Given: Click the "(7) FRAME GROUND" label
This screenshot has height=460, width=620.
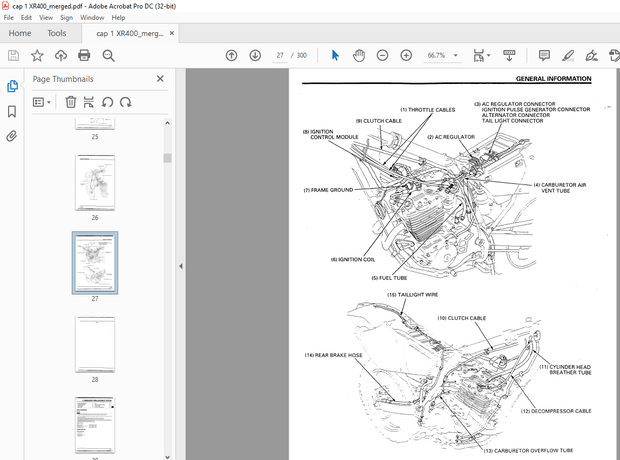Looking at the screenshot, I should click(328, 190).
